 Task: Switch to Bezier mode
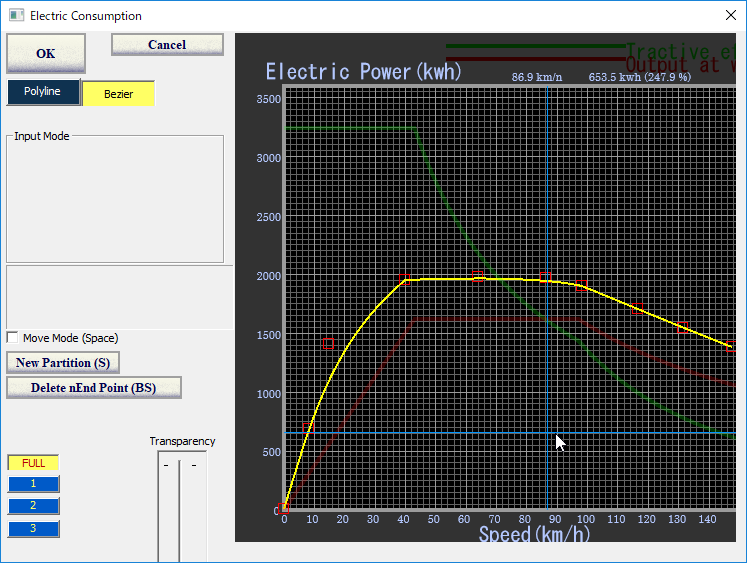click(x=119, y=94)
